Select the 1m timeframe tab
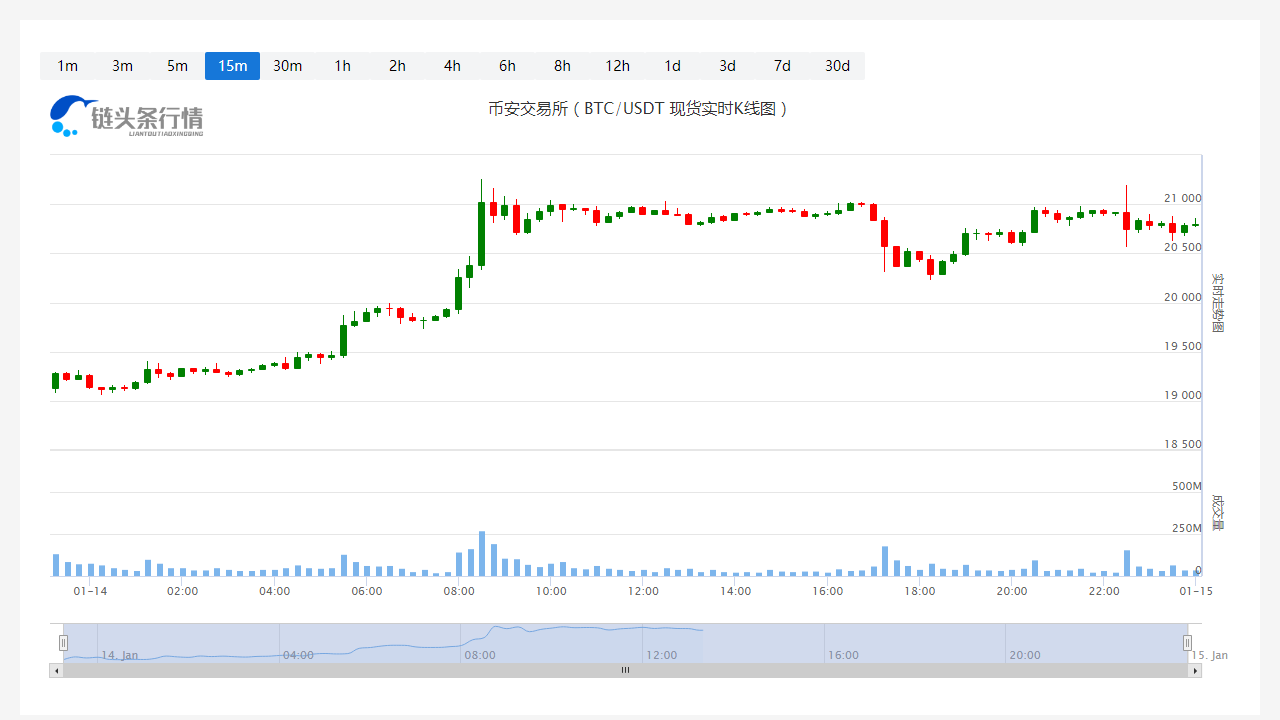This screenshot has width=1280, height=720. [67, 66]
